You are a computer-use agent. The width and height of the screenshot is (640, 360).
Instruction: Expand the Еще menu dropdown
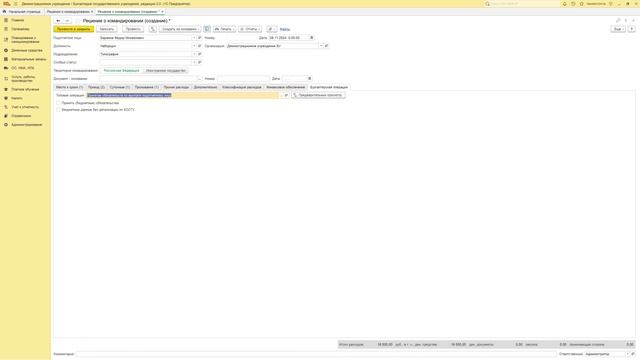[x=618, y=29]
